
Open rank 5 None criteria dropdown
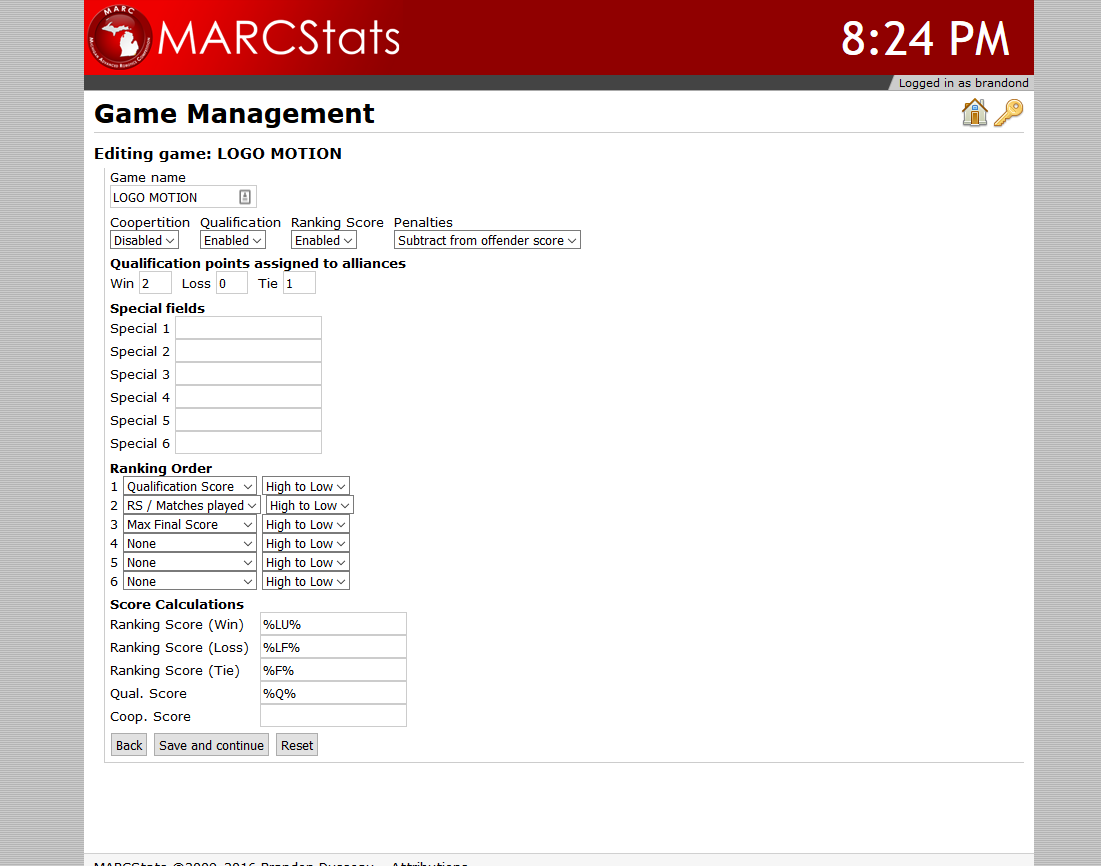coord(190,562)
